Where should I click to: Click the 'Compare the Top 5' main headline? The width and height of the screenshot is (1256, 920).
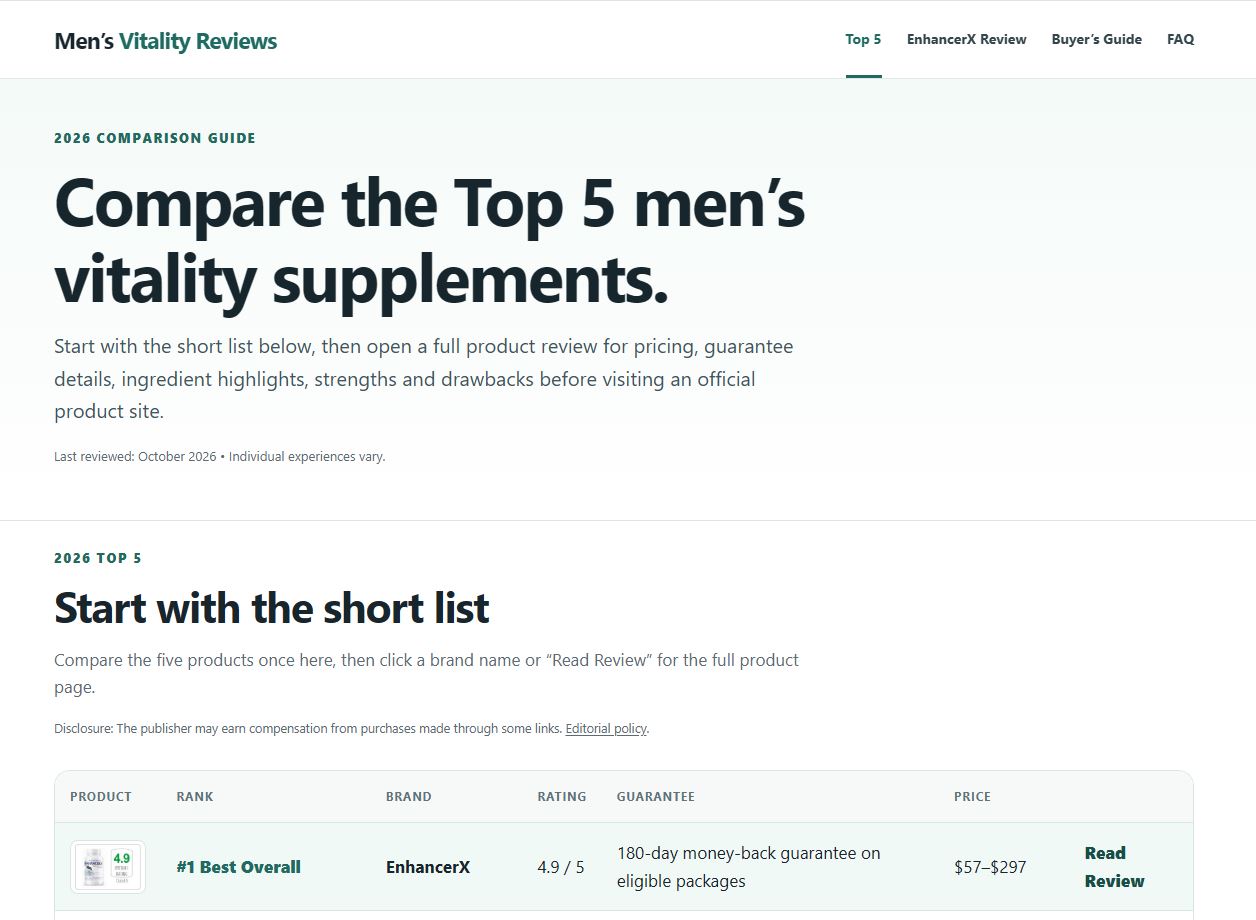[430, 240]
